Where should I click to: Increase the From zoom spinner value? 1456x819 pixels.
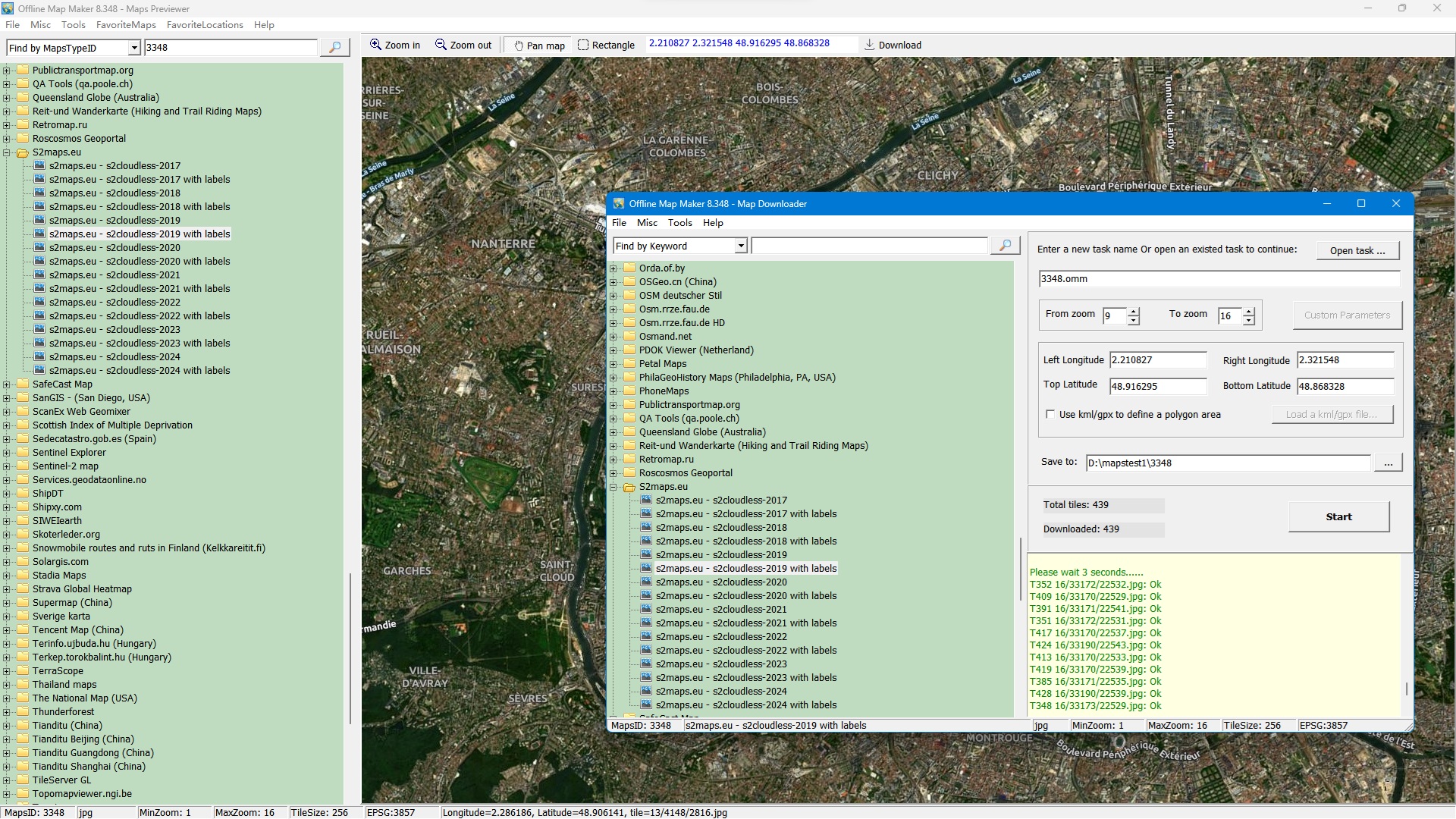1134,312
